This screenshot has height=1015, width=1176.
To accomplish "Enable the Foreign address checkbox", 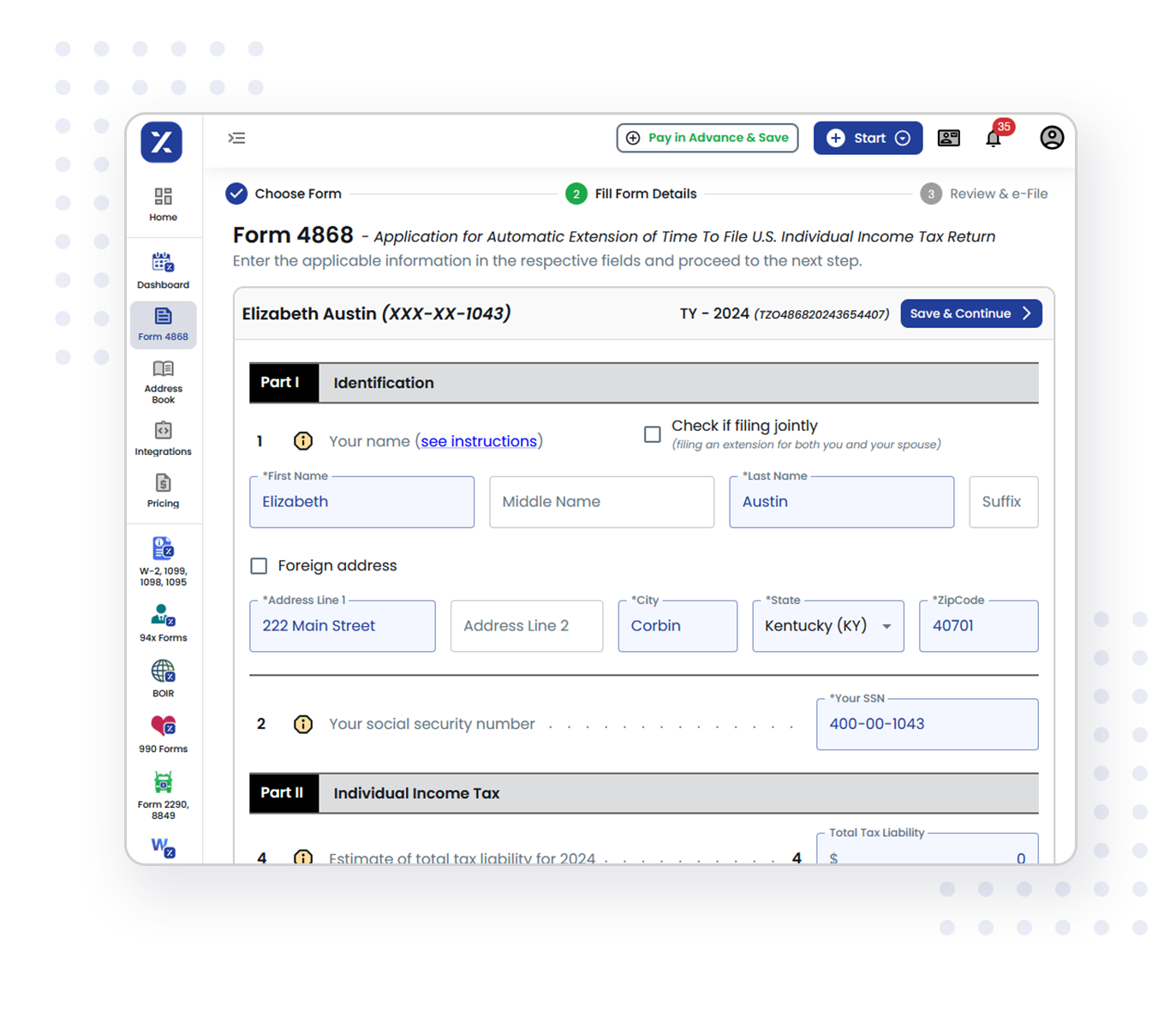I will (x=259, y=566).
